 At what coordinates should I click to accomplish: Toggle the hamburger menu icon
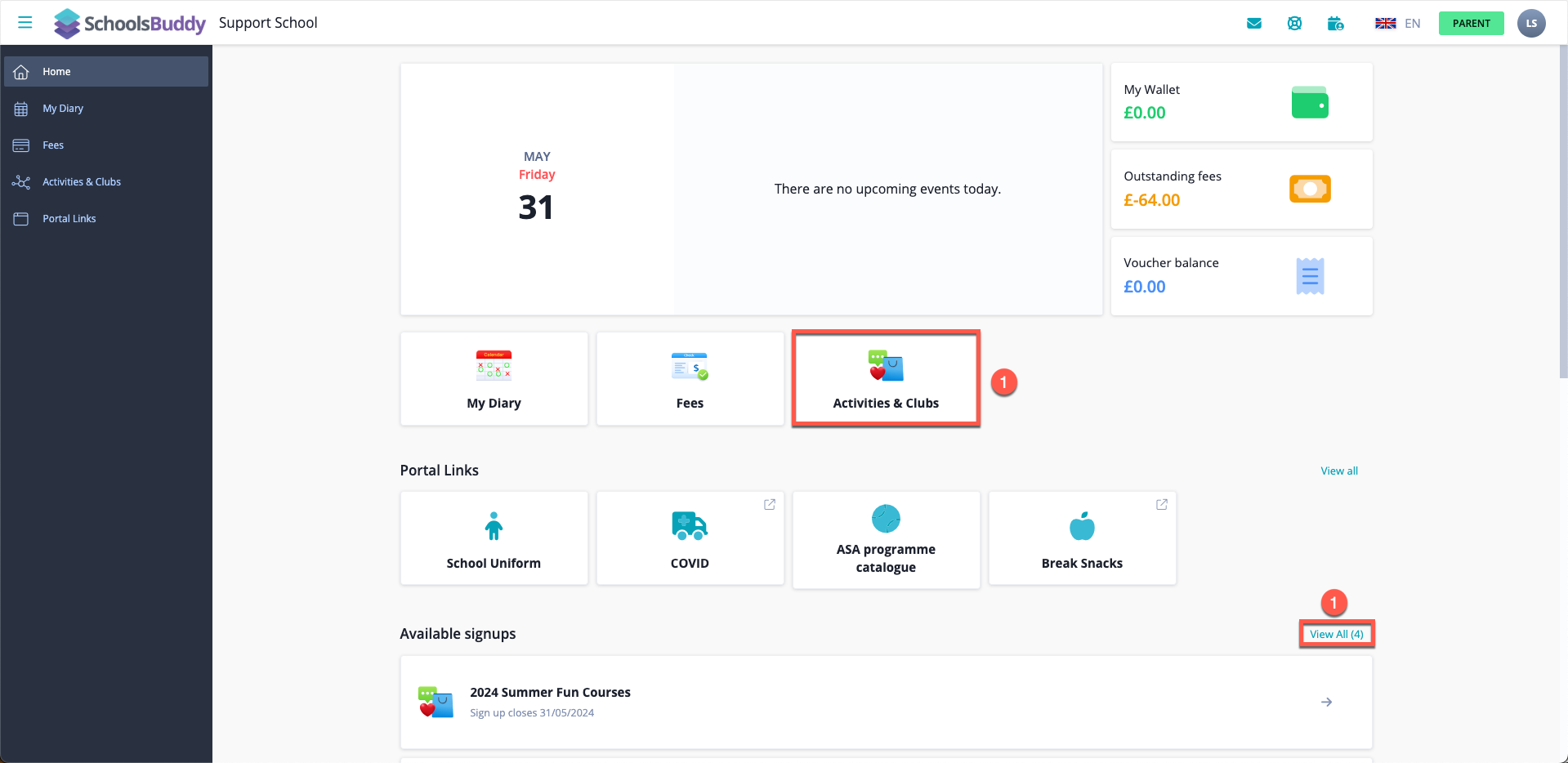pos(25,23)
